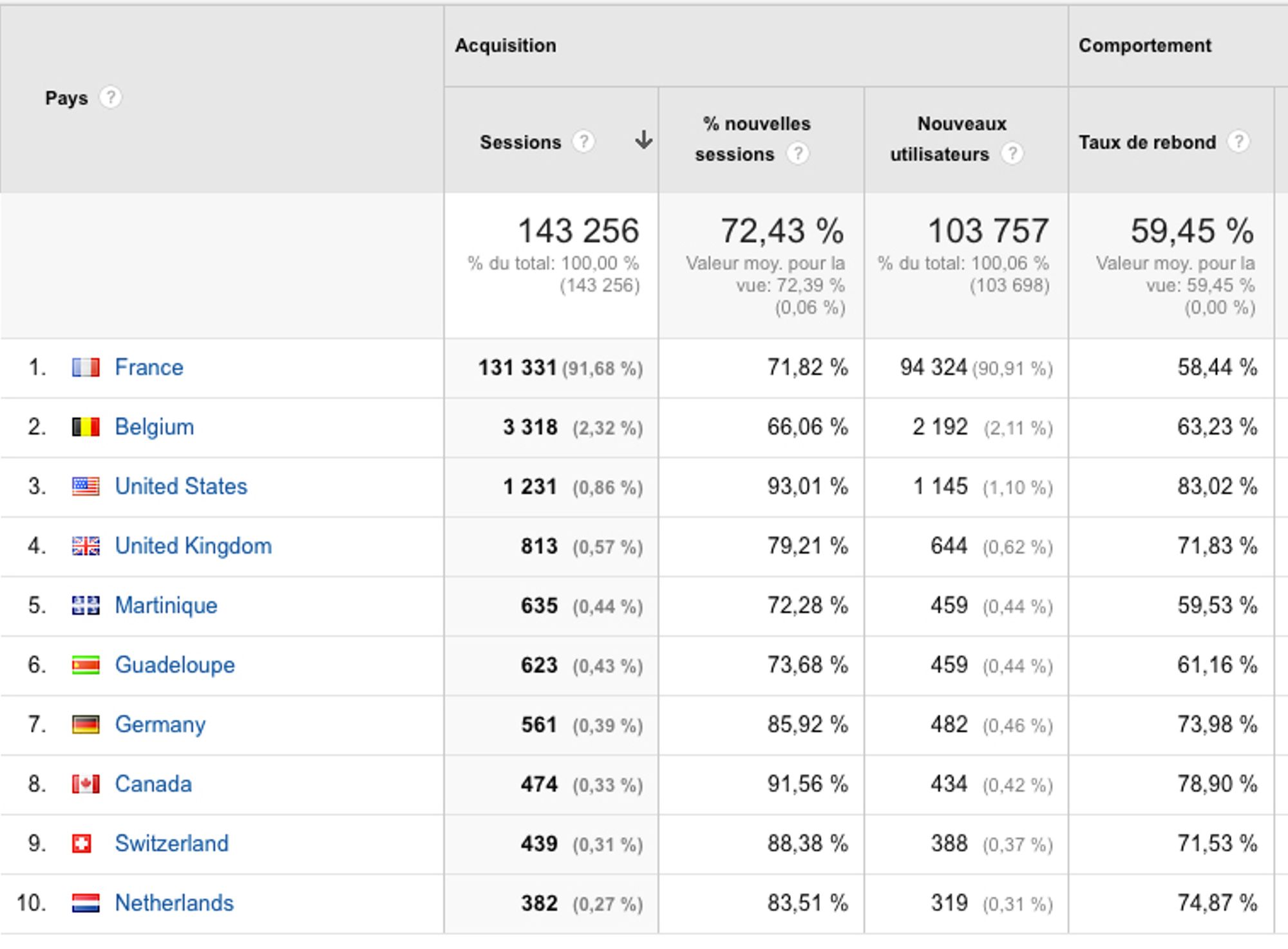The height and width of the screenshot is (949, 1288).
Task: Click the Switzerland flag icon
Action: pyautogui.click(x=82, y=843)
